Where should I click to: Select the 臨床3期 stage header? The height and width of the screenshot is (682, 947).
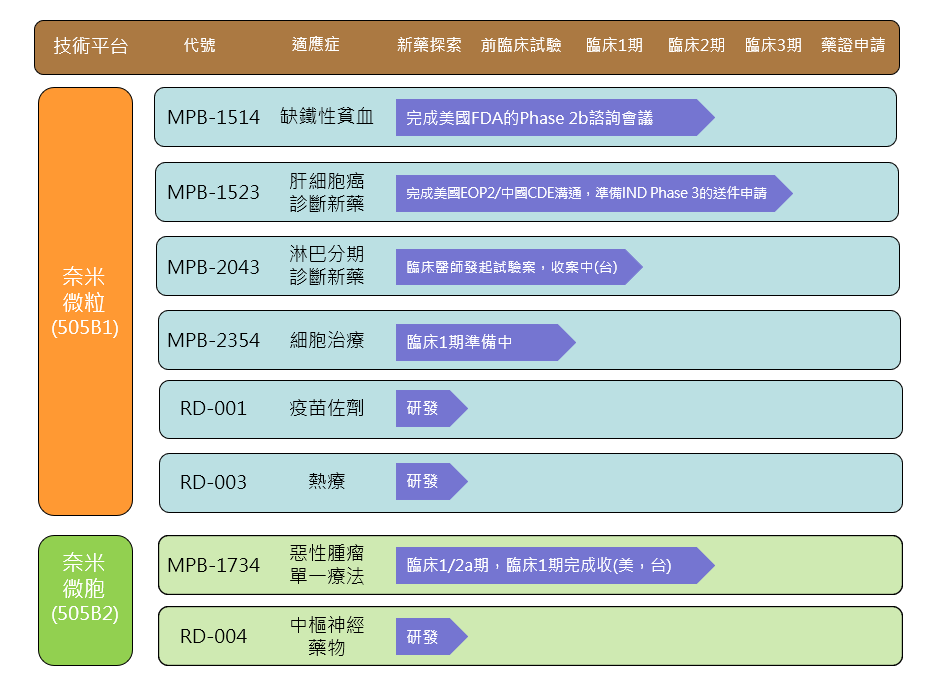pos(773,45)
